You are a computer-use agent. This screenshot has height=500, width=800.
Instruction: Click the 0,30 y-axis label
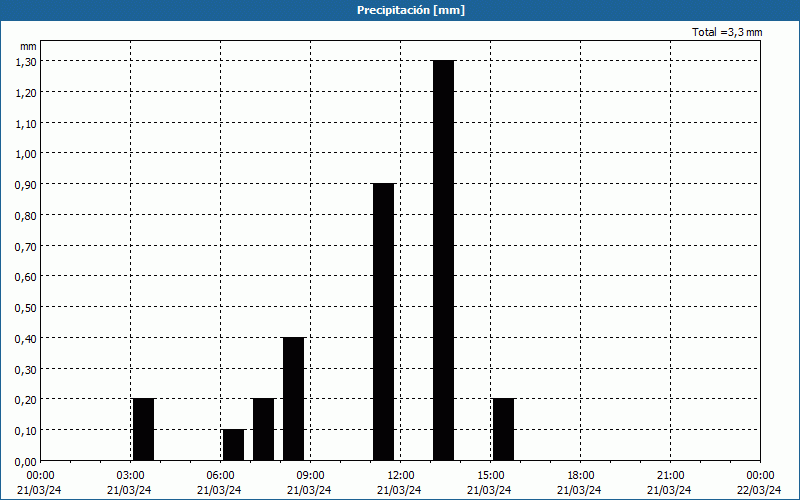tap(26, 369)
